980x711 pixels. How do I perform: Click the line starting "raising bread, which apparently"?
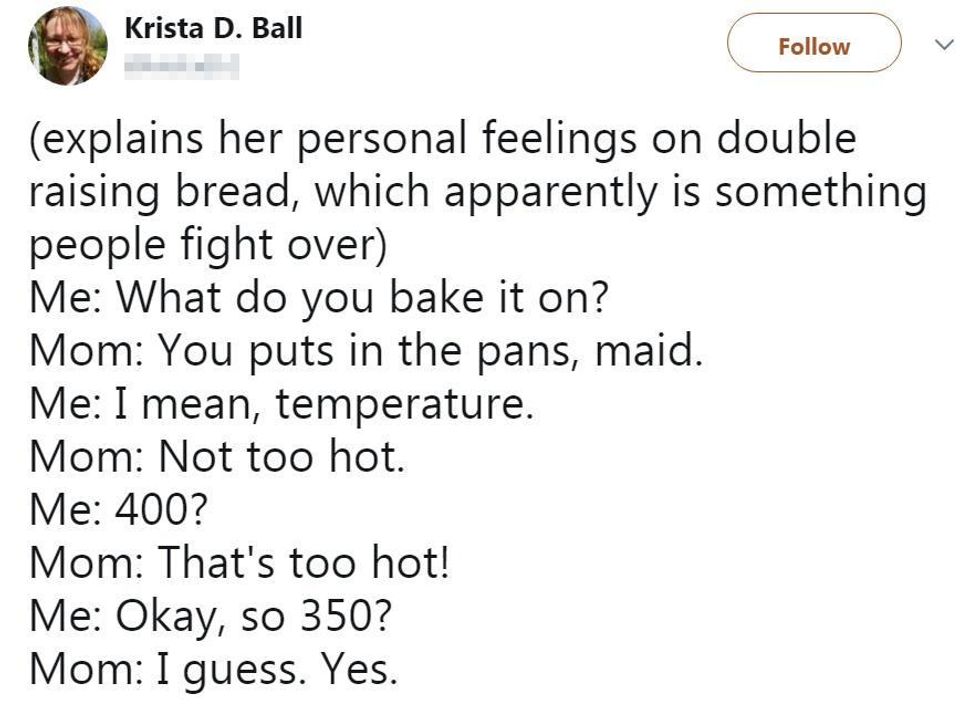tap(478, 192)
